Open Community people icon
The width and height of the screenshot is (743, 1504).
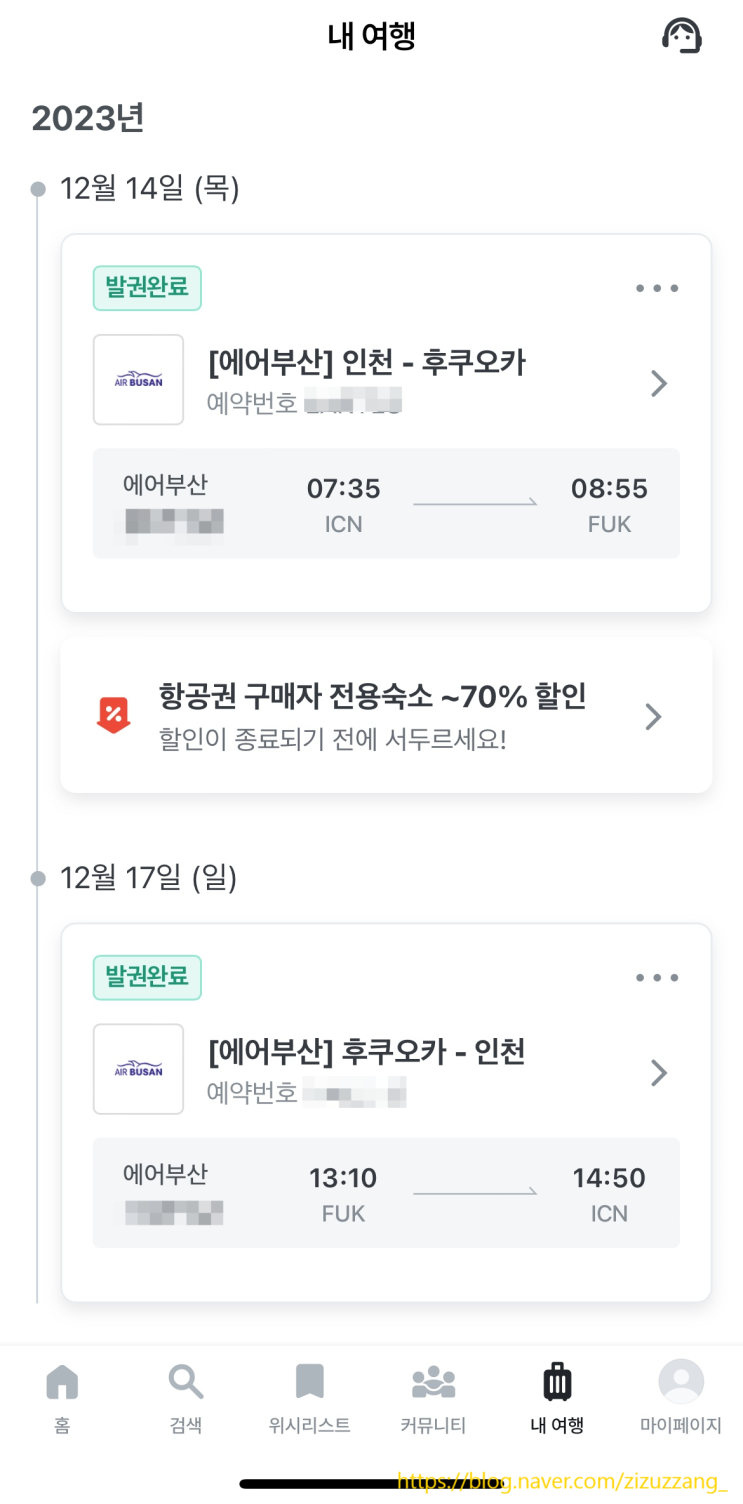[x=433, y=1383]
